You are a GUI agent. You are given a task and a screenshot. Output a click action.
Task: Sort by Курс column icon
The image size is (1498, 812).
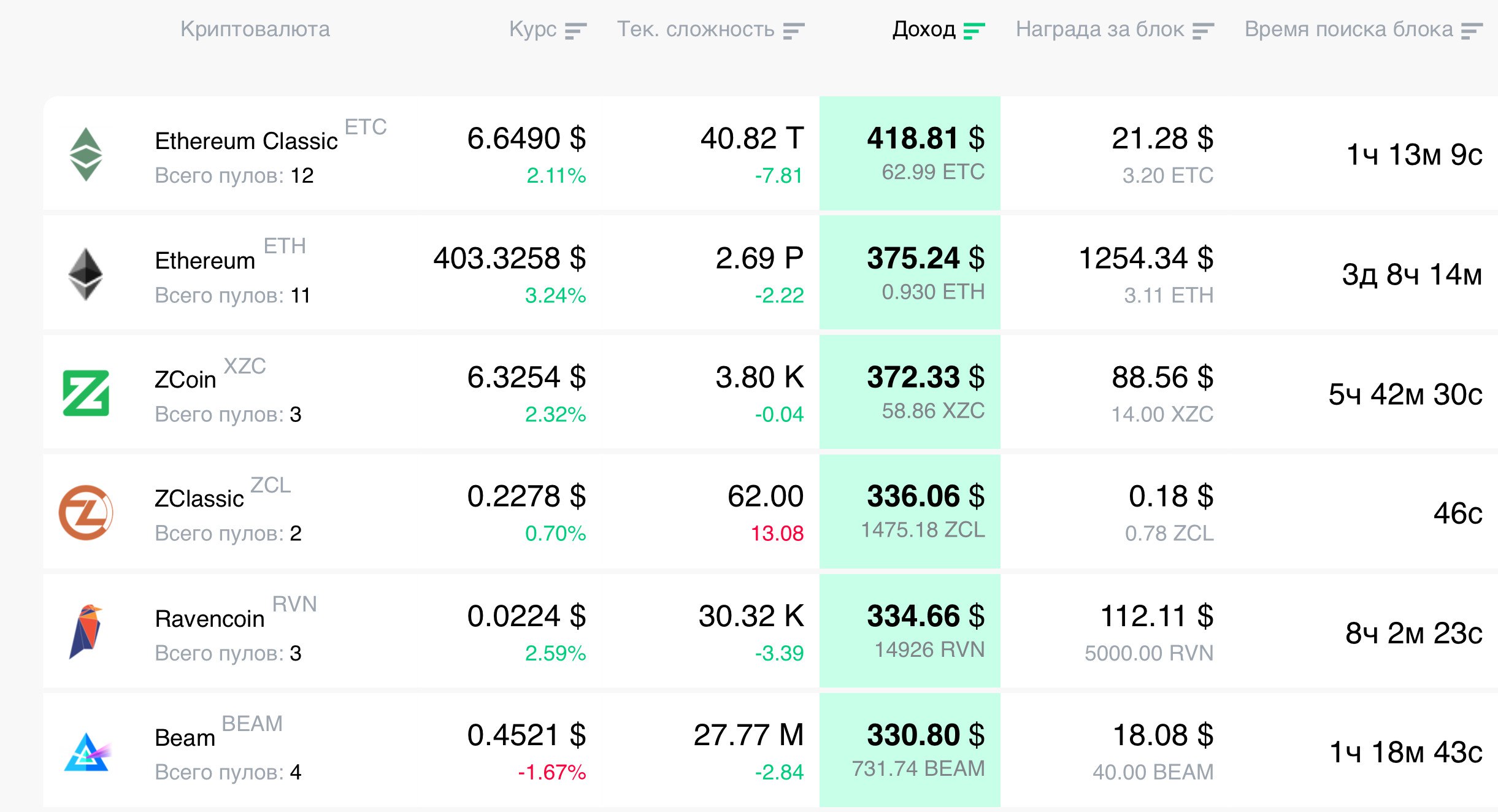(575, 31)
